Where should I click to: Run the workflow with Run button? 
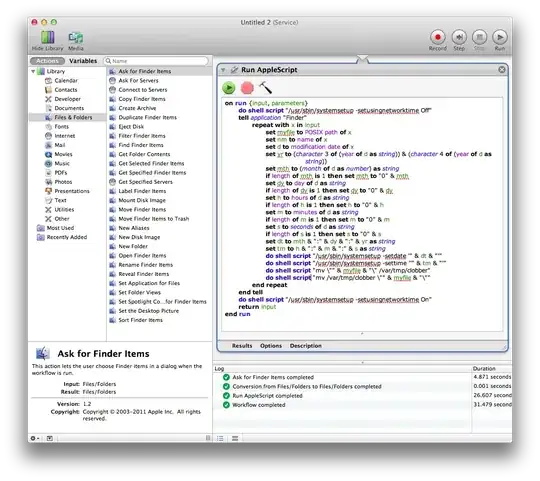click(500, 37)
